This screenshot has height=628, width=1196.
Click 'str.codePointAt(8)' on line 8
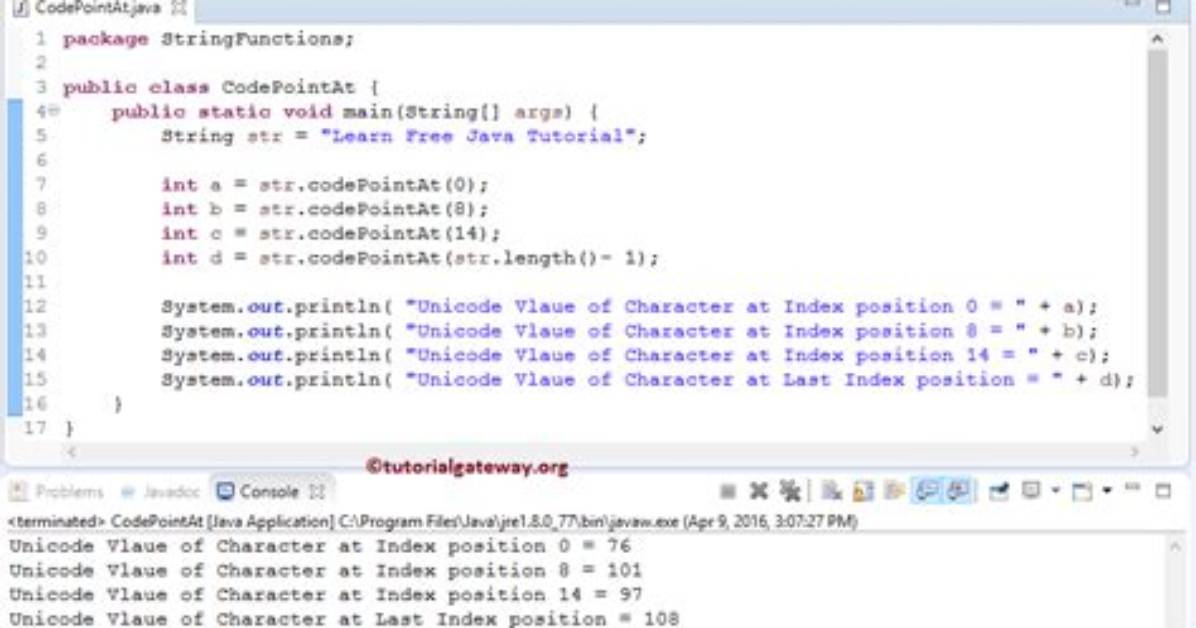coord(368,209)
